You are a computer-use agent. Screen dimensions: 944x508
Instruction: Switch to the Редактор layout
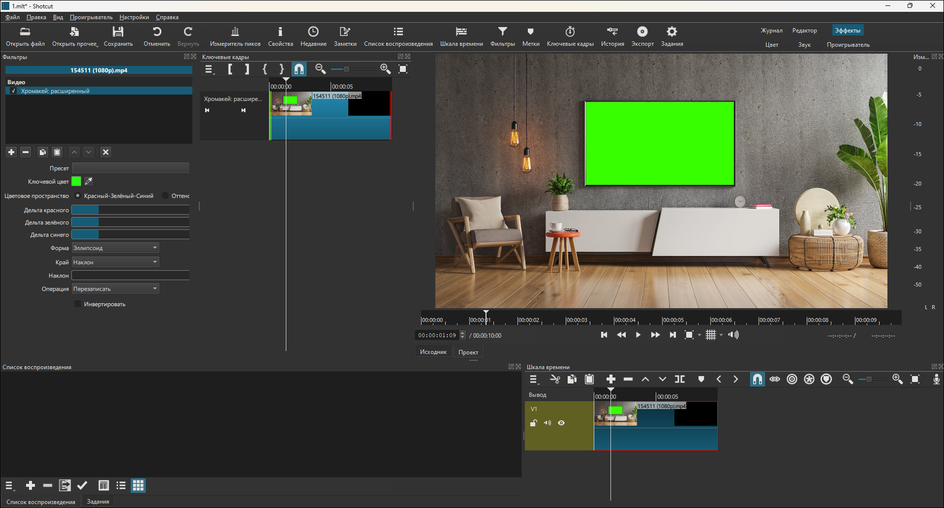coord(804,31)
